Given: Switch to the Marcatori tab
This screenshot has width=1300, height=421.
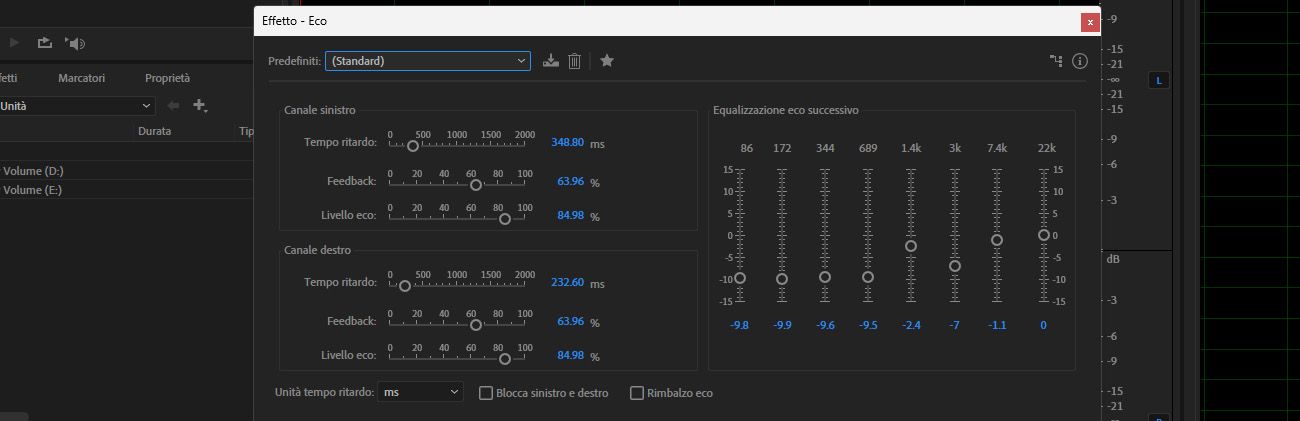Looking at the screenshot, I should click(x=81, y=78).
